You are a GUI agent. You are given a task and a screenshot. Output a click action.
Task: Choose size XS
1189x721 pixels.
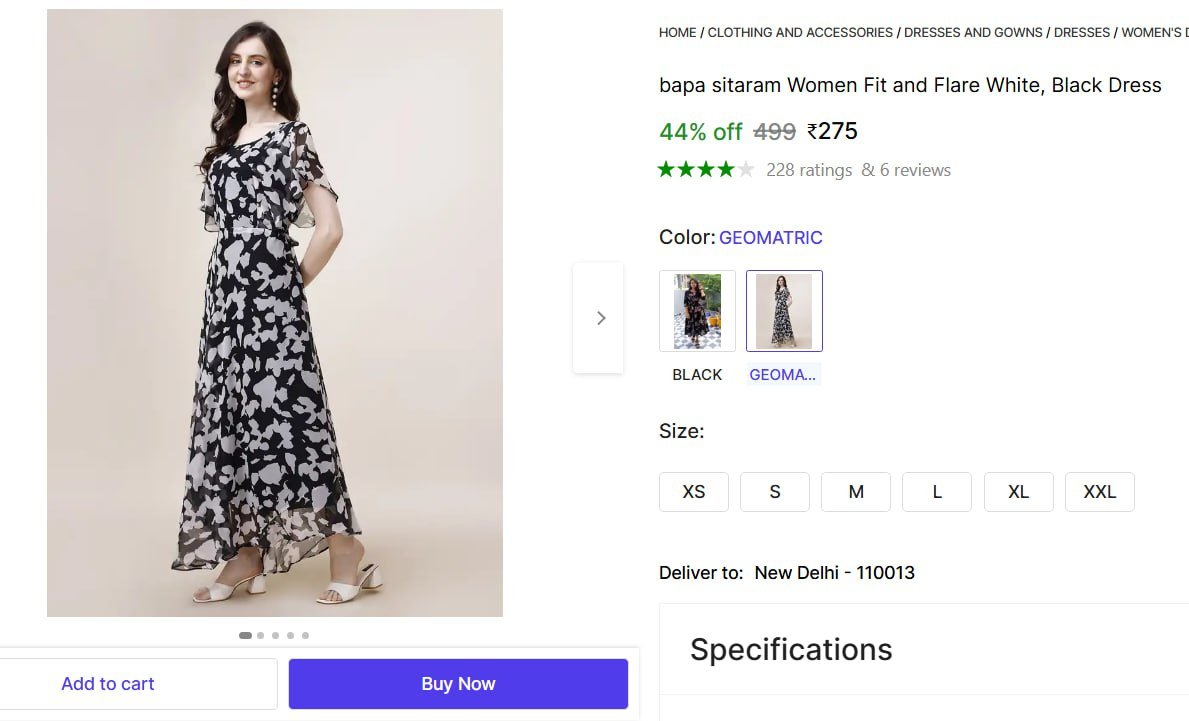click(x=694, y=492)
